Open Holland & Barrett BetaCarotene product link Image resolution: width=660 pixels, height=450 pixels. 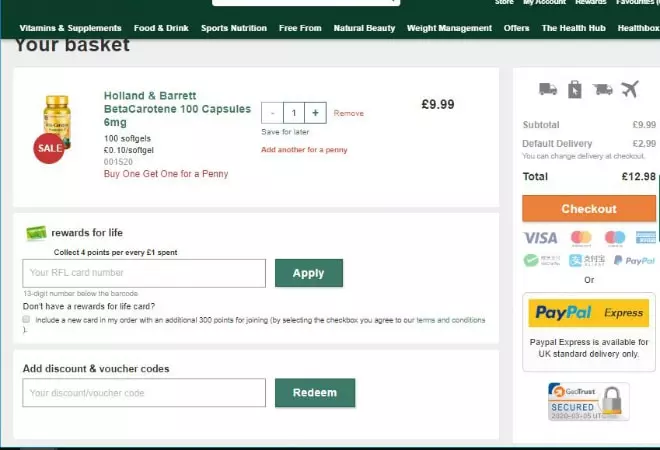(177, 109)
